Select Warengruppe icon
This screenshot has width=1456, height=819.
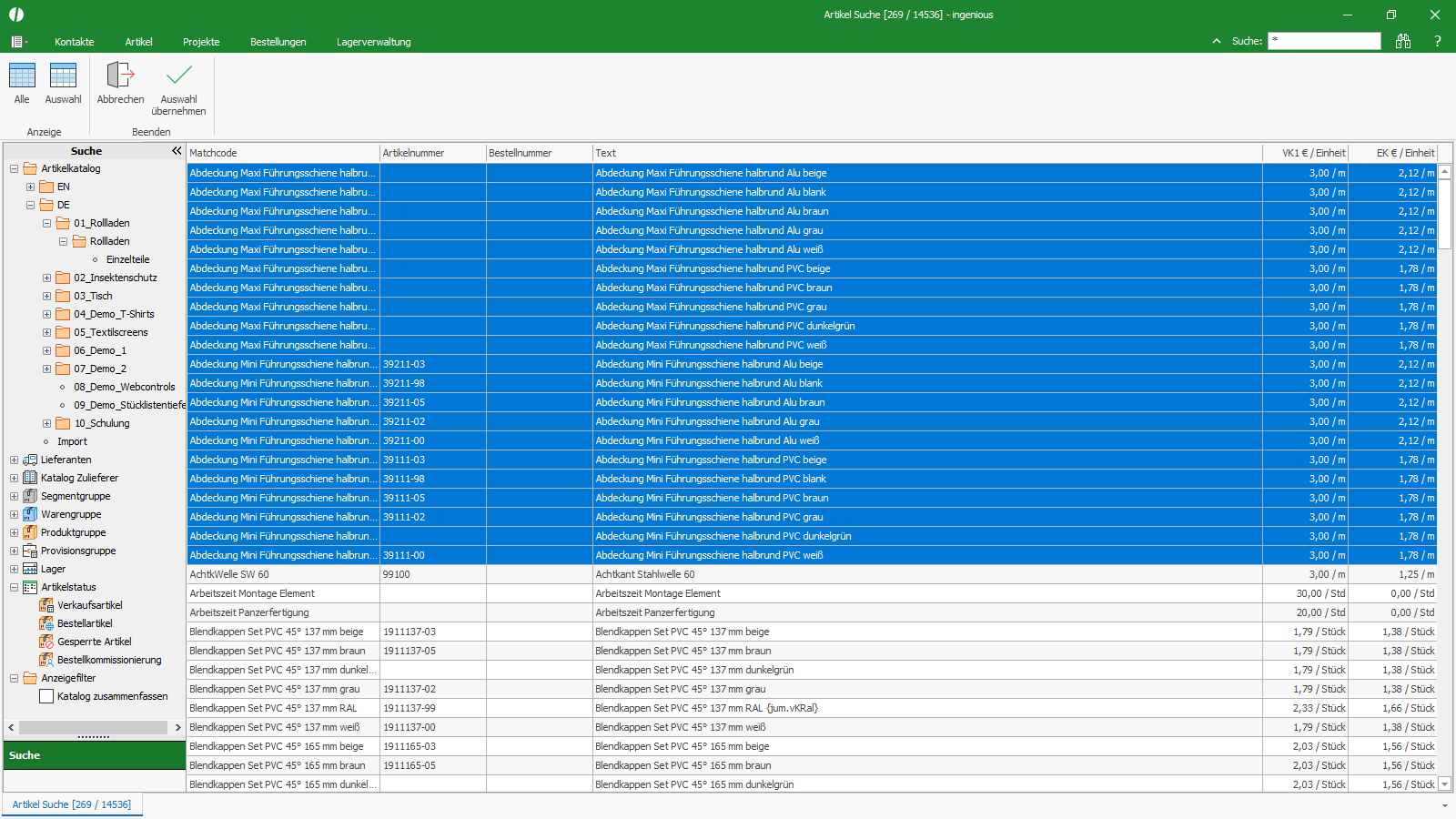(x=30, y=514)
